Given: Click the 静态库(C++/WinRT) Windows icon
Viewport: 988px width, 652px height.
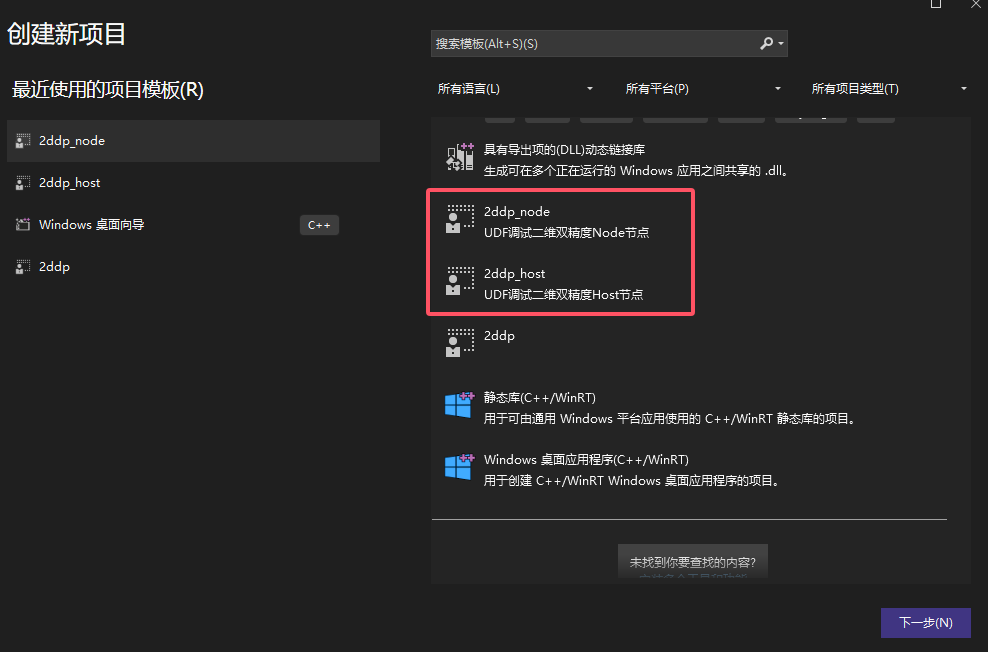Looking at the screenshot, I should tap(458, 405).
